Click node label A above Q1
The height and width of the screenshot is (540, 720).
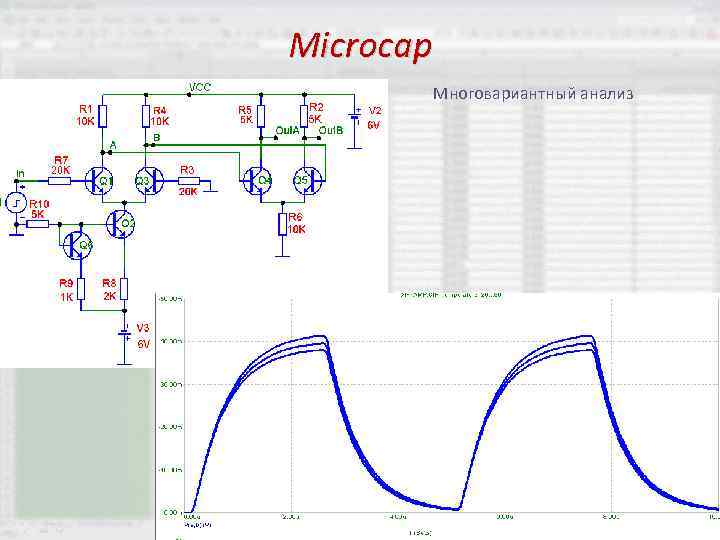tap(113, 145)
